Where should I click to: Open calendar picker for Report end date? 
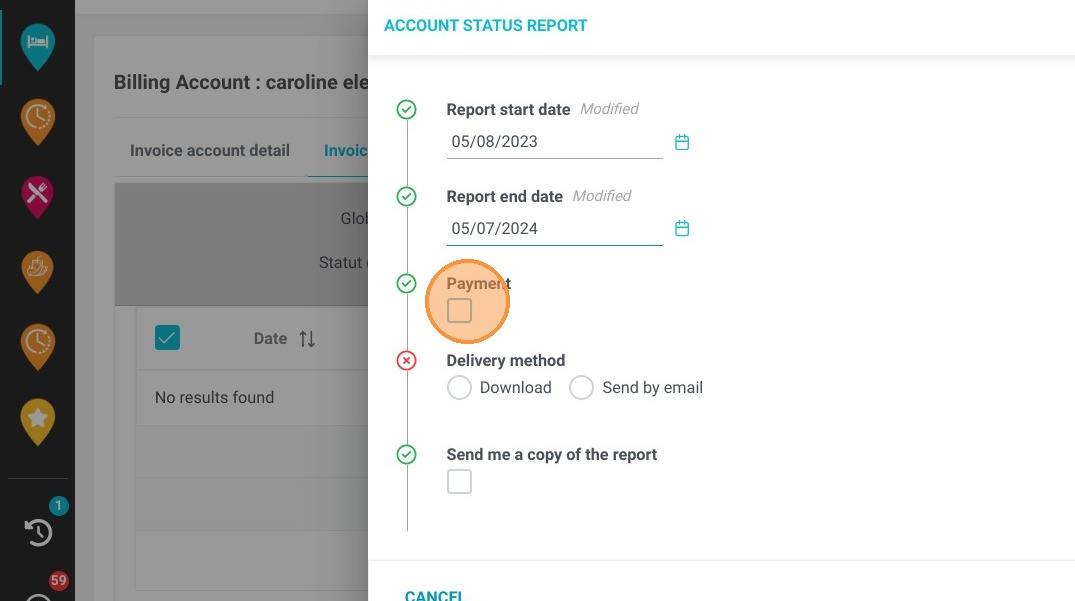(681, 228)
